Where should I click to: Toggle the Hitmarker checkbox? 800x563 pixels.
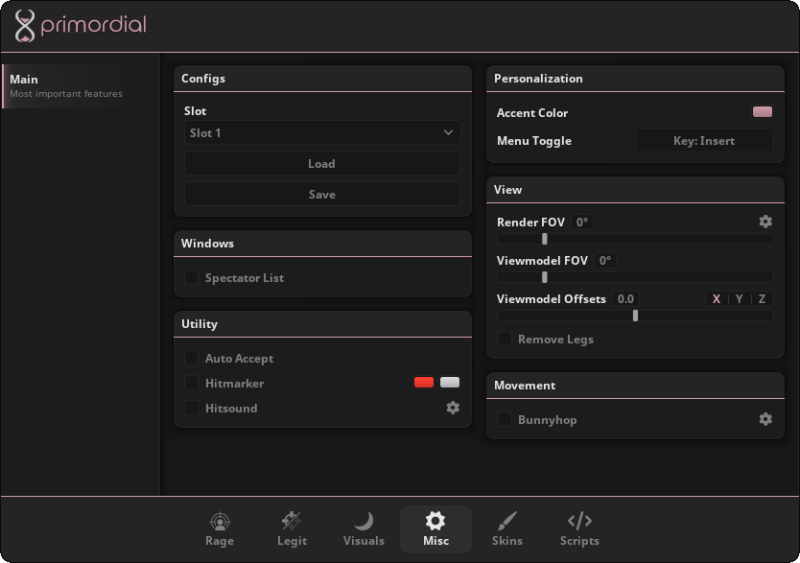click(191, 383)
